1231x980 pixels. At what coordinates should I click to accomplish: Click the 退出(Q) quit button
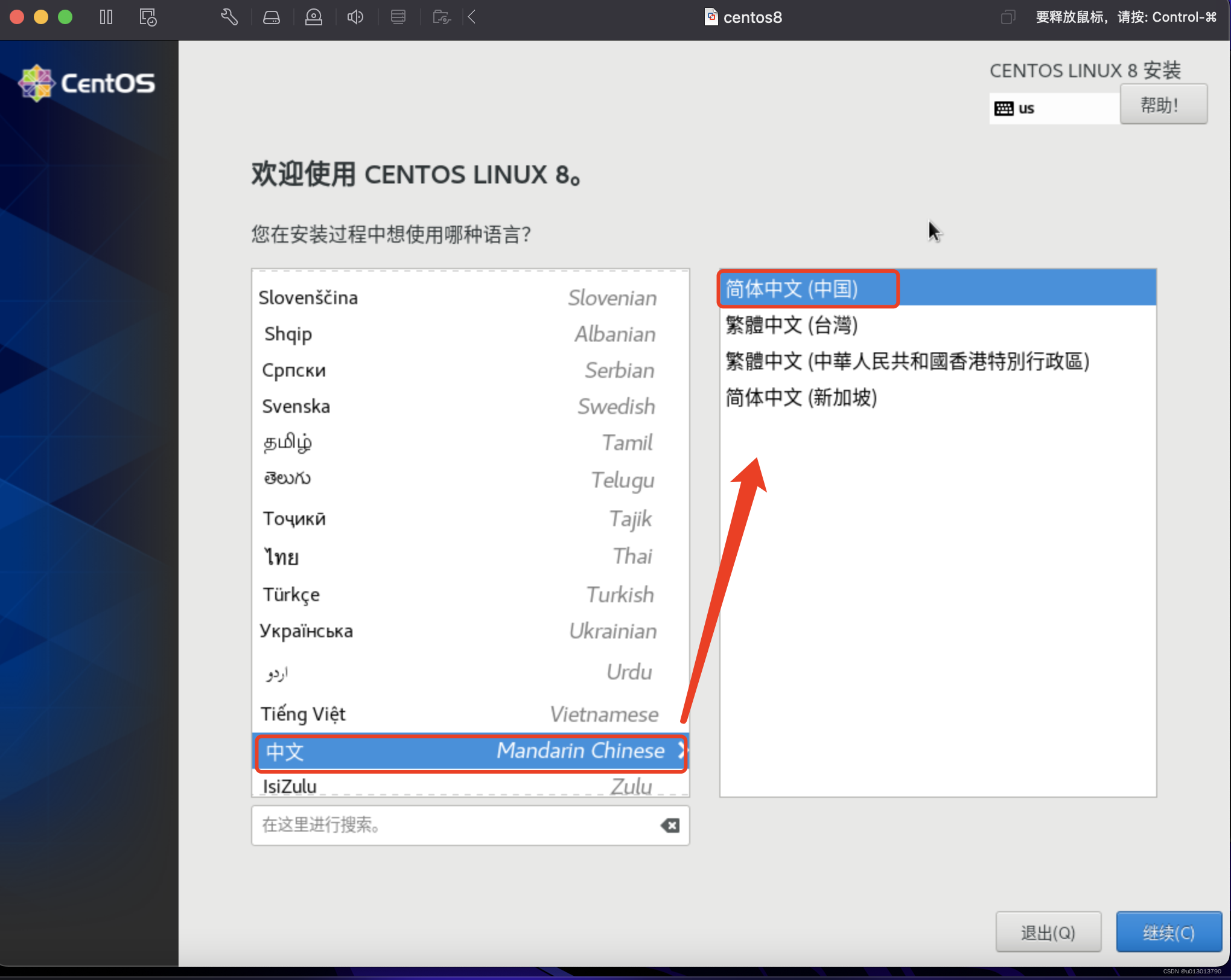coord(1048,932)
